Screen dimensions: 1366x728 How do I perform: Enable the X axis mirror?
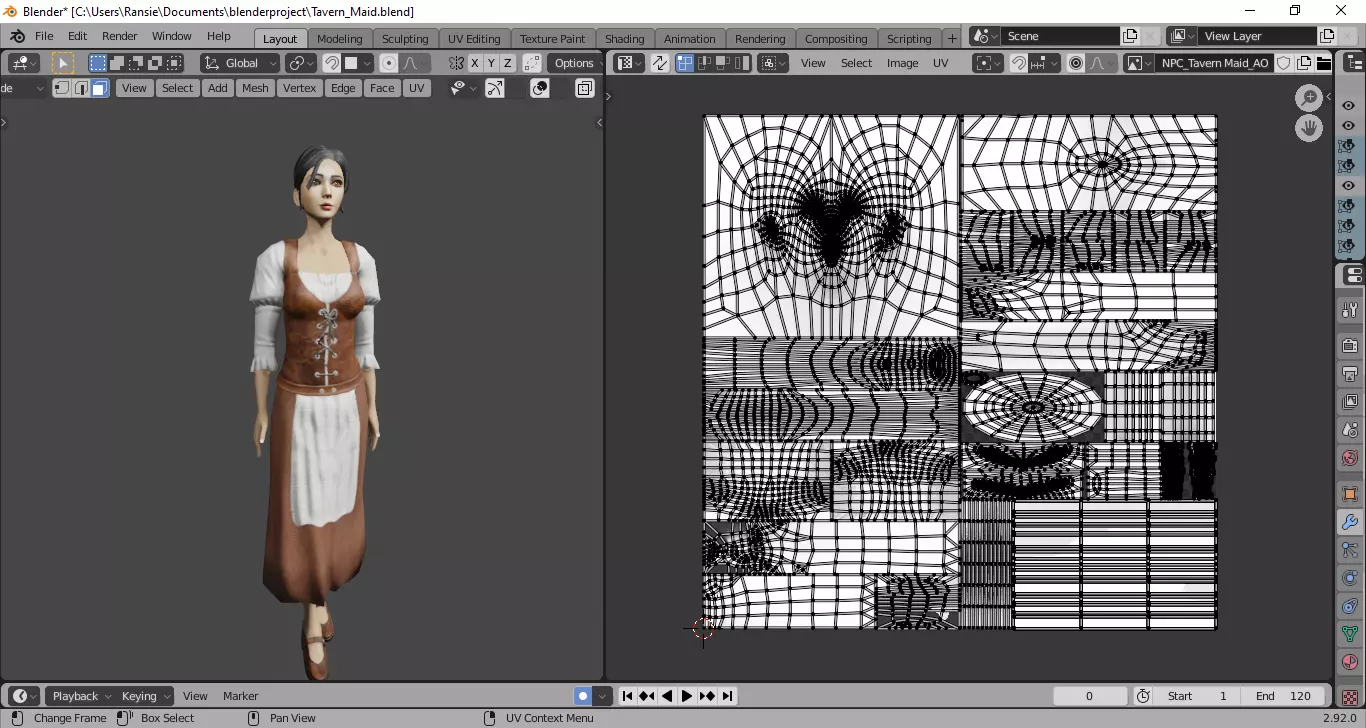pyautogui.click(x=475, y=63)
